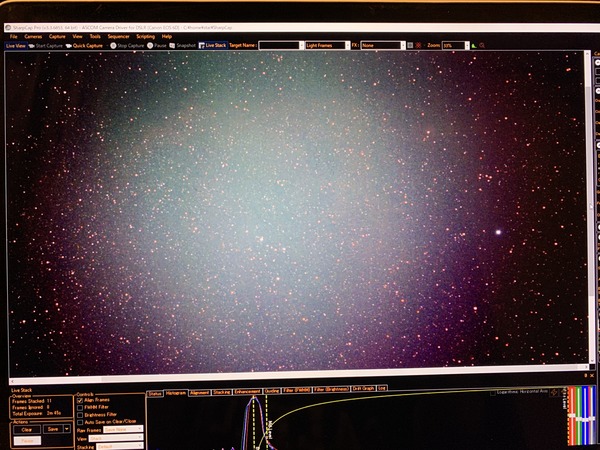Open the Capture menu
Viewport: 600px width, 450px height.
pos(57,36)
